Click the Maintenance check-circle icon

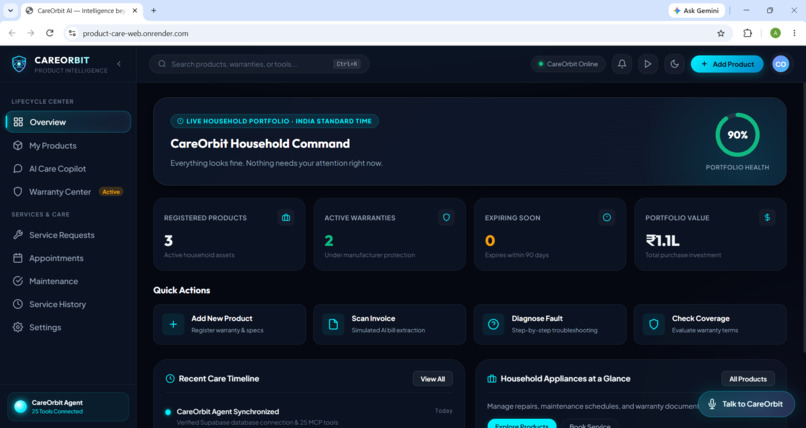[x=18, y=281]
